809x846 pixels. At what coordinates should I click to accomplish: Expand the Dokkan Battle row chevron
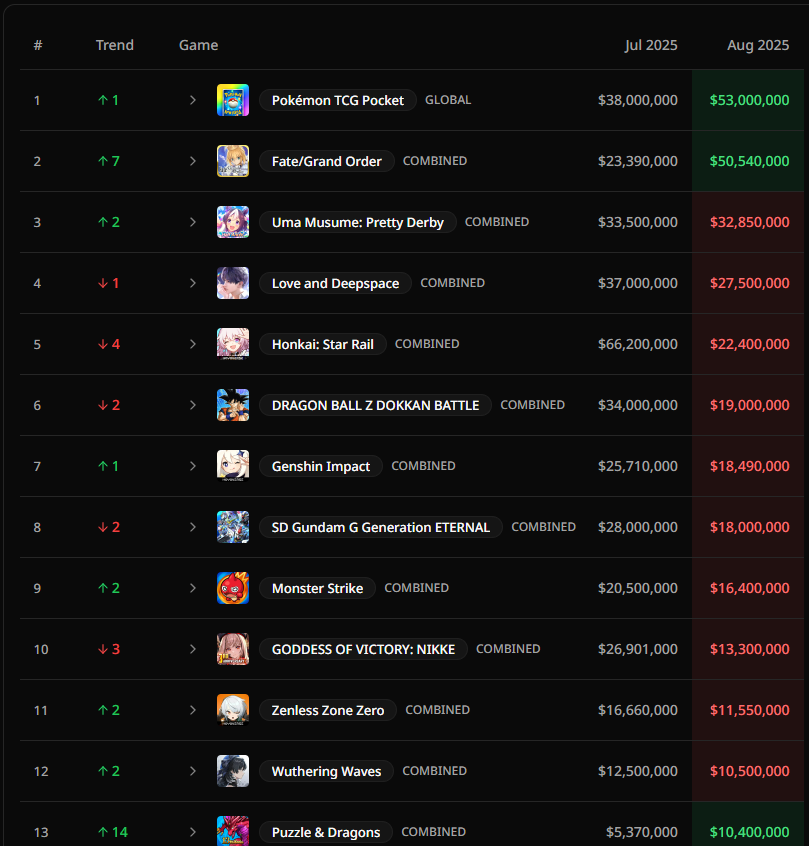(x=193, y=405)
